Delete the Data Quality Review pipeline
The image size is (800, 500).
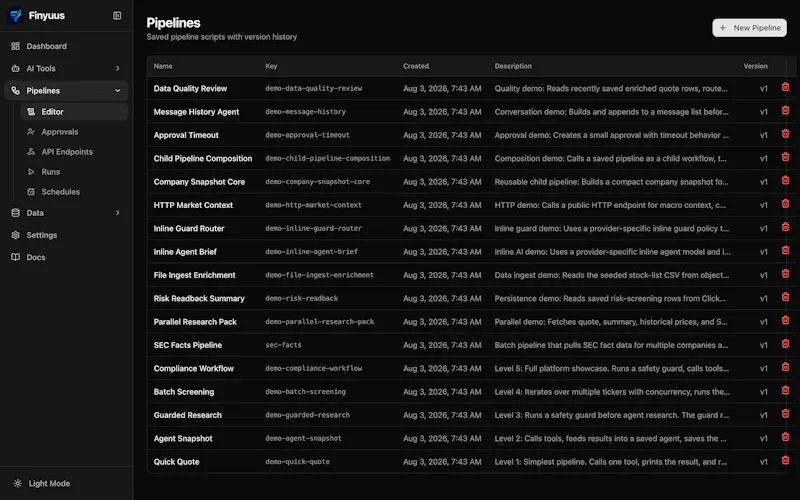point(785,87)
